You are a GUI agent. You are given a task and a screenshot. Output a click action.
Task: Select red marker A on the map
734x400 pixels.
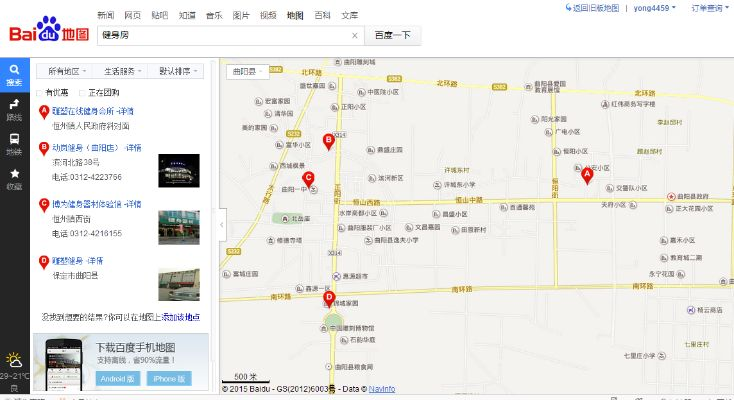(587, 176)
